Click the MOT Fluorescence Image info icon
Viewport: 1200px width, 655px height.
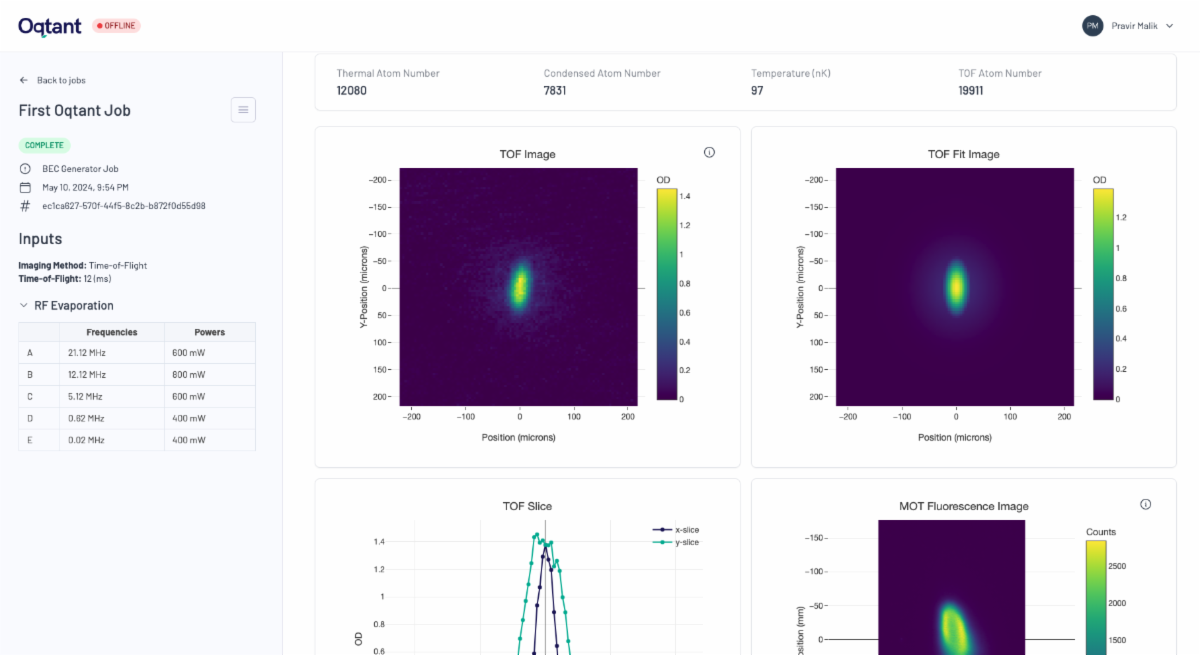1145,505
